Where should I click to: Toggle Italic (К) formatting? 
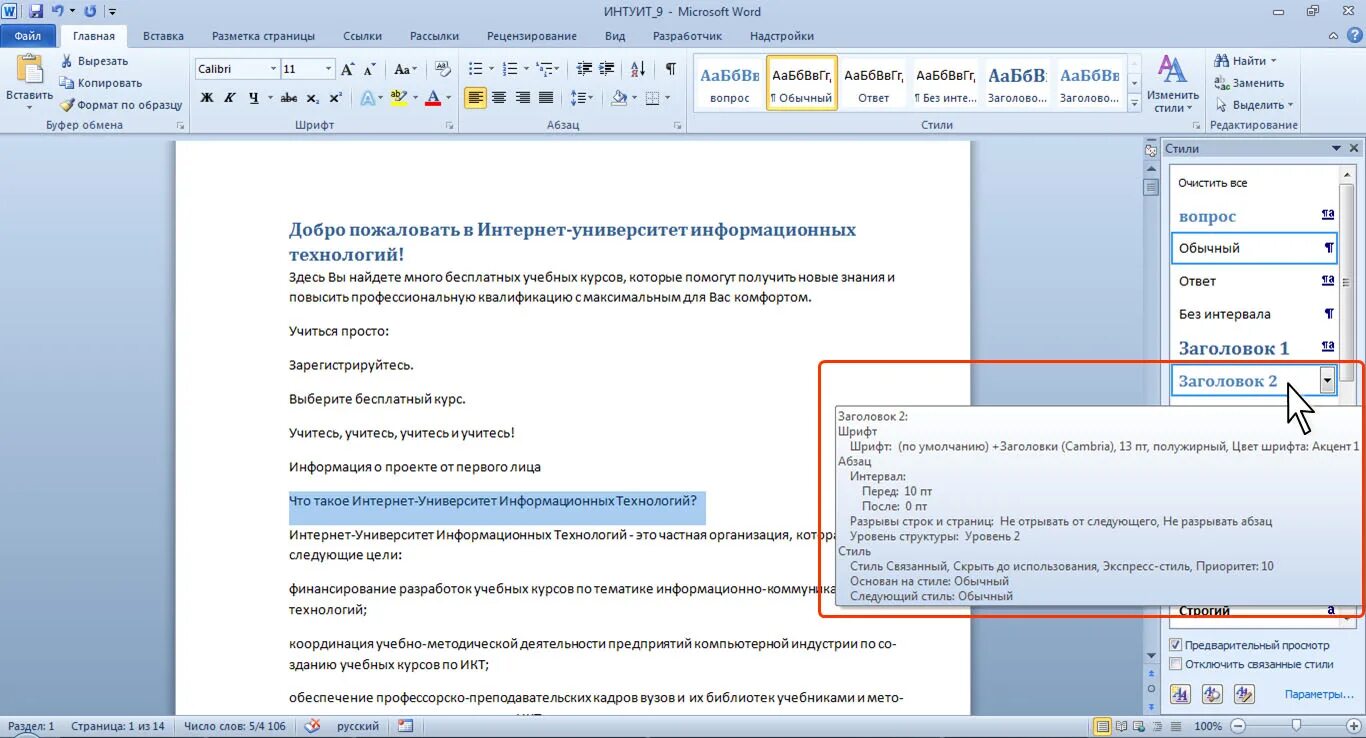click(x=230, y=98)
